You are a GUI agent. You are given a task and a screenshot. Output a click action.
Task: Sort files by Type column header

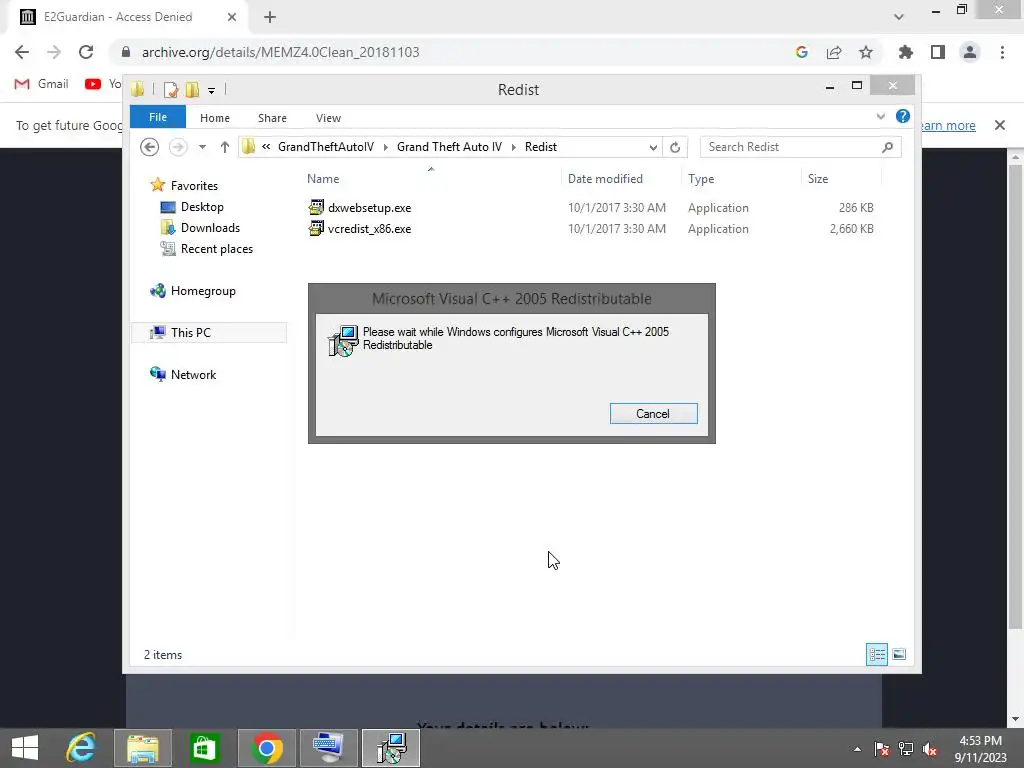pyautogui.click(x=701, y=178)
